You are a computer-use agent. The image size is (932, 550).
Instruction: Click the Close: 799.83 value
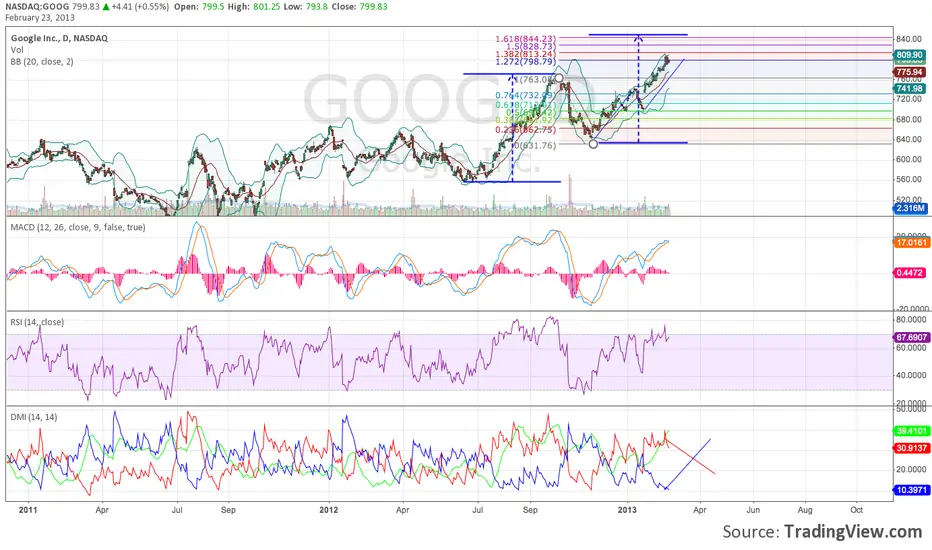click(359, 7)
